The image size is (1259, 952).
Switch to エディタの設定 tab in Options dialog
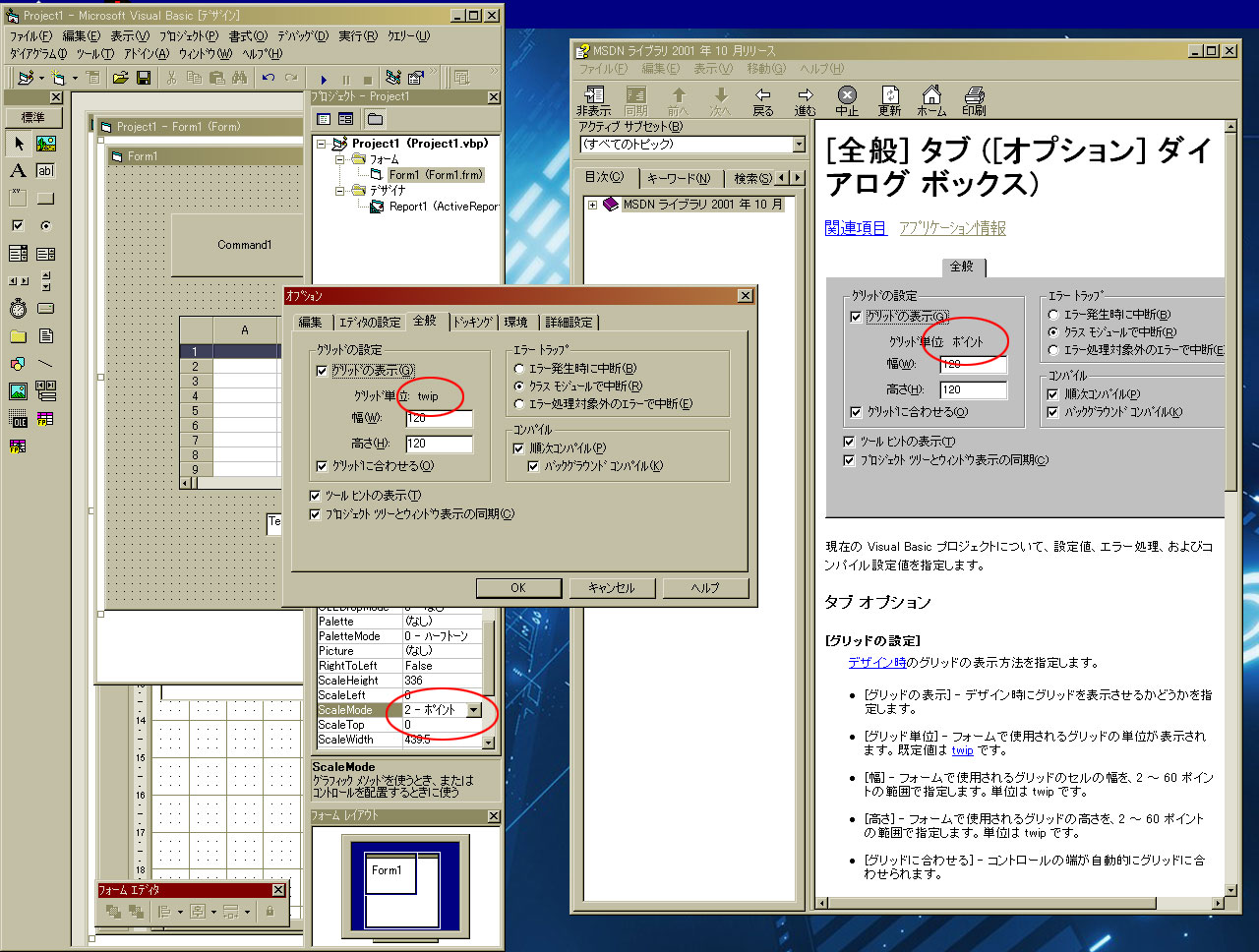point(370,323)
